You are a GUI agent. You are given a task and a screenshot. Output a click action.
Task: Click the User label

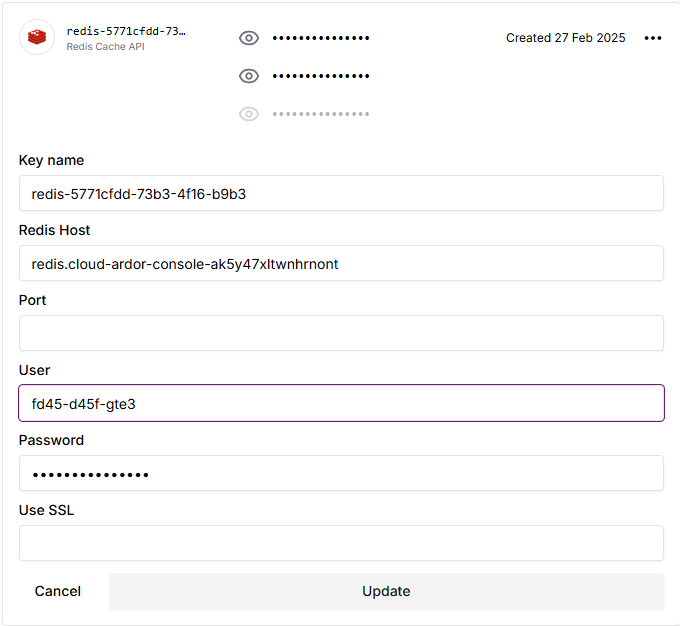click(x=34, y=370)
